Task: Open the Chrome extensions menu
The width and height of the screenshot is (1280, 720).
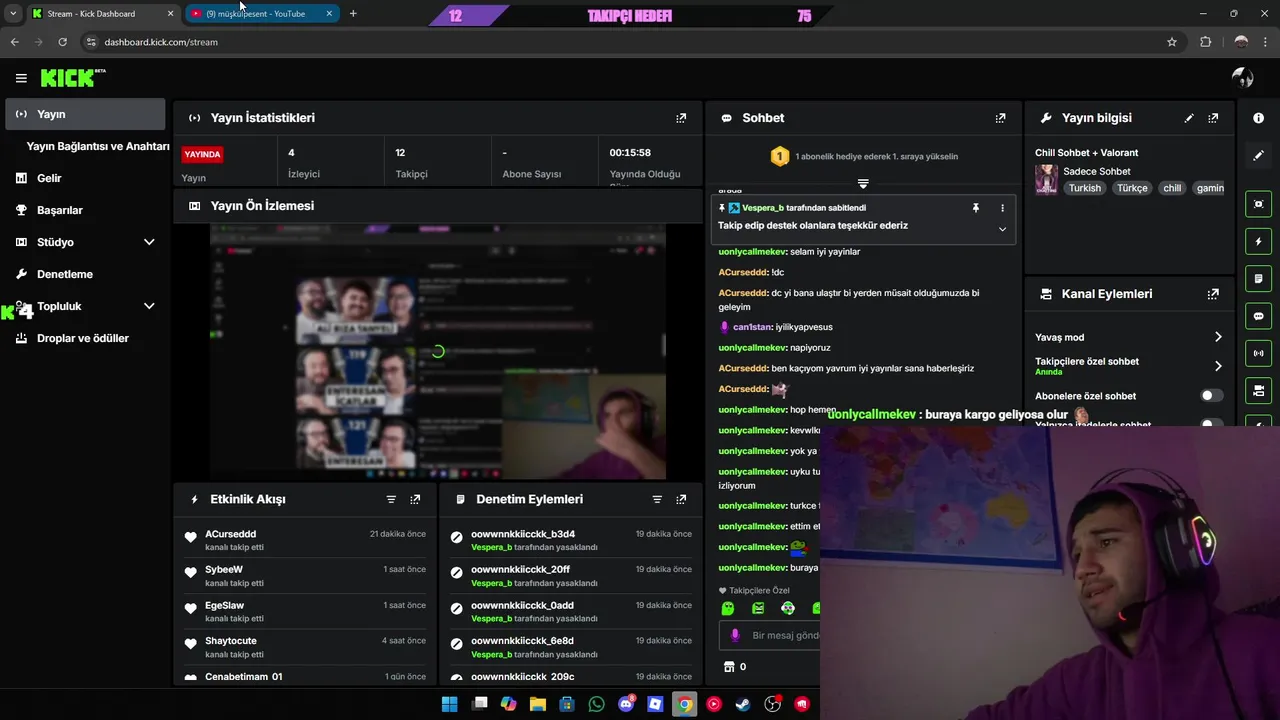Action: pos(1205,42)
